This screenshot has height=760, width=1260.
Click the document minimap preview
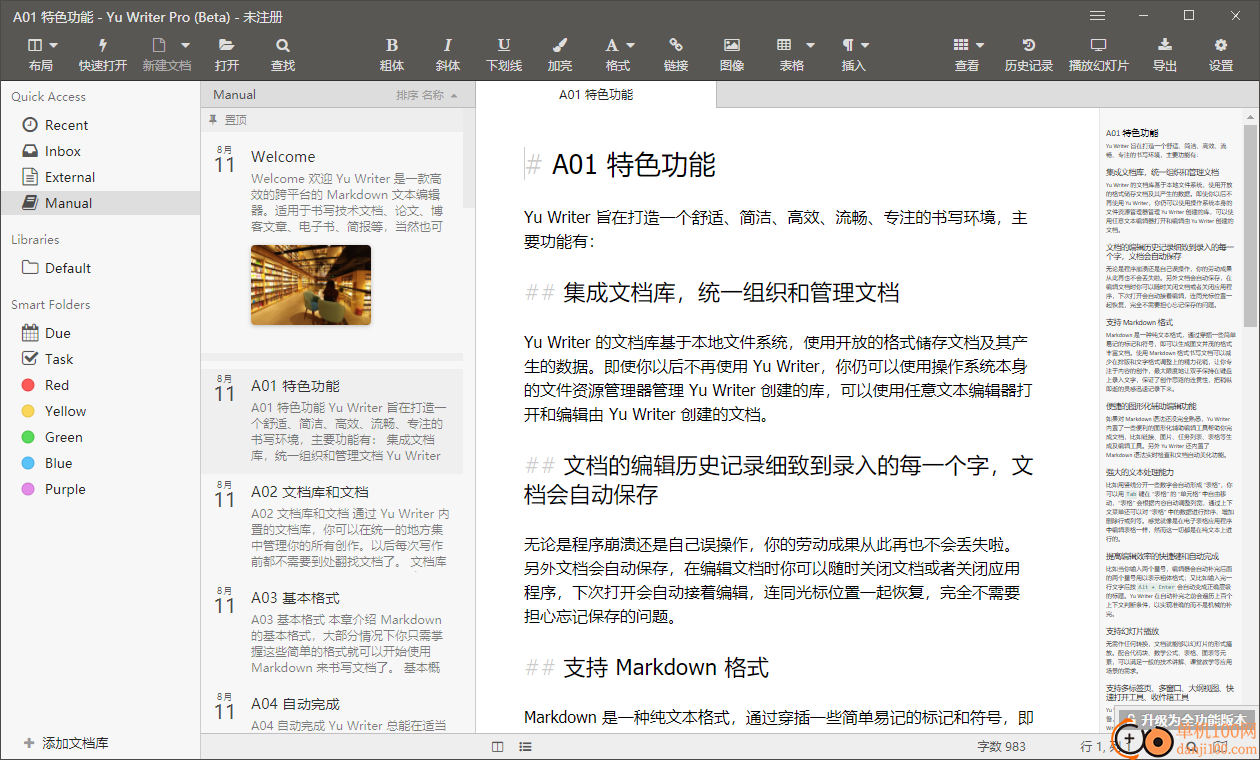1170,420
